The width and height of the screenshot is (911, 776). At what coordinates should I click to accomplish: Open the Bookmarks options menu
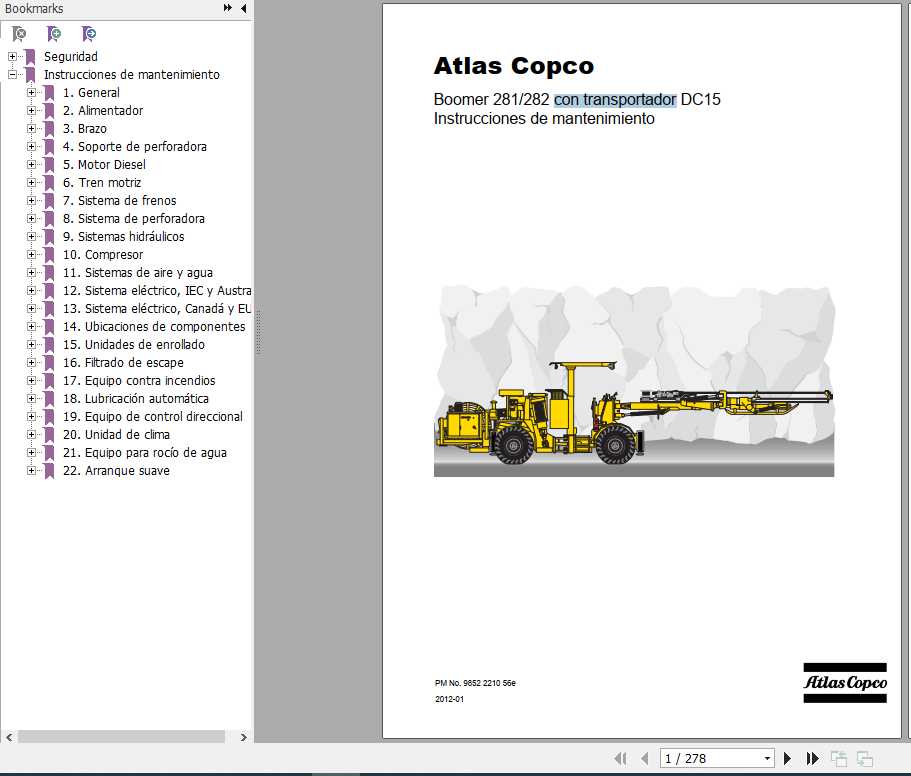pos(227,9)
